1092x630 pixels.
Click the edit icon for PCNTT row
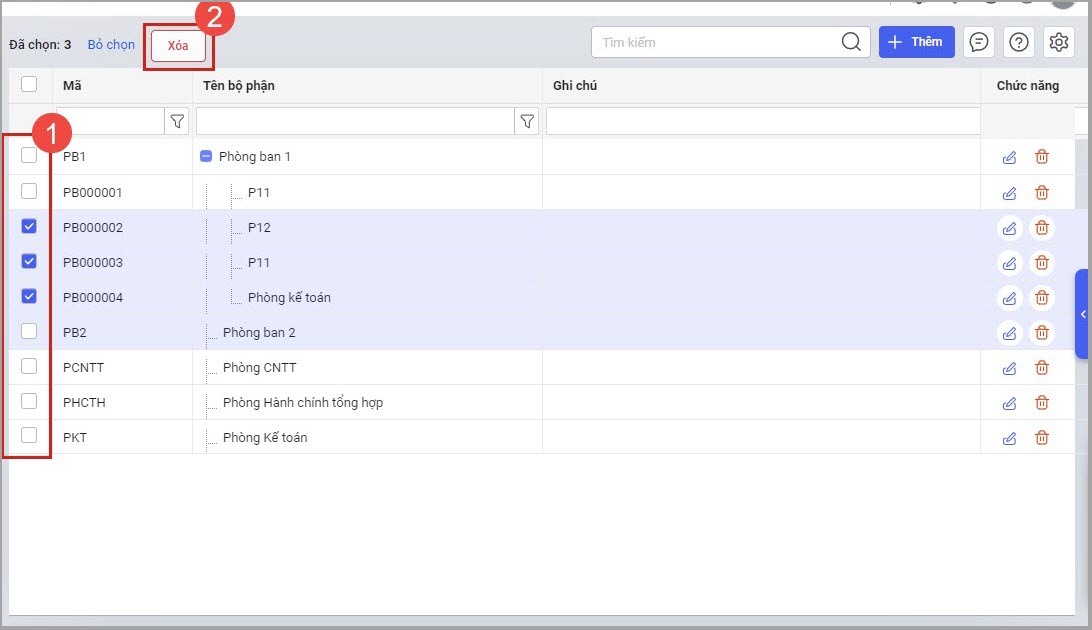click(1009, 368)
